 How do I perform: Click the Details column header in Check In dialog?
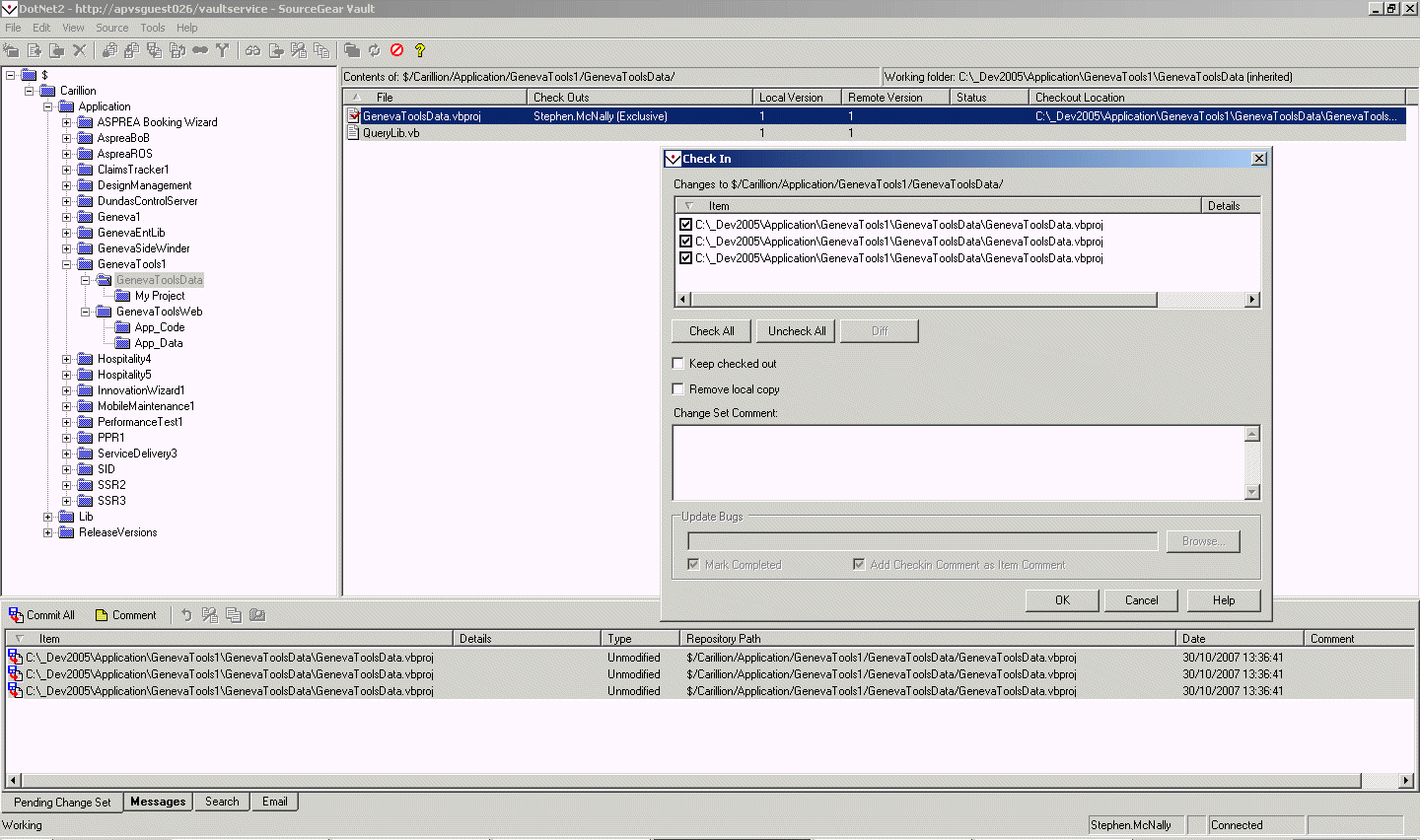tap(1231, 206)
